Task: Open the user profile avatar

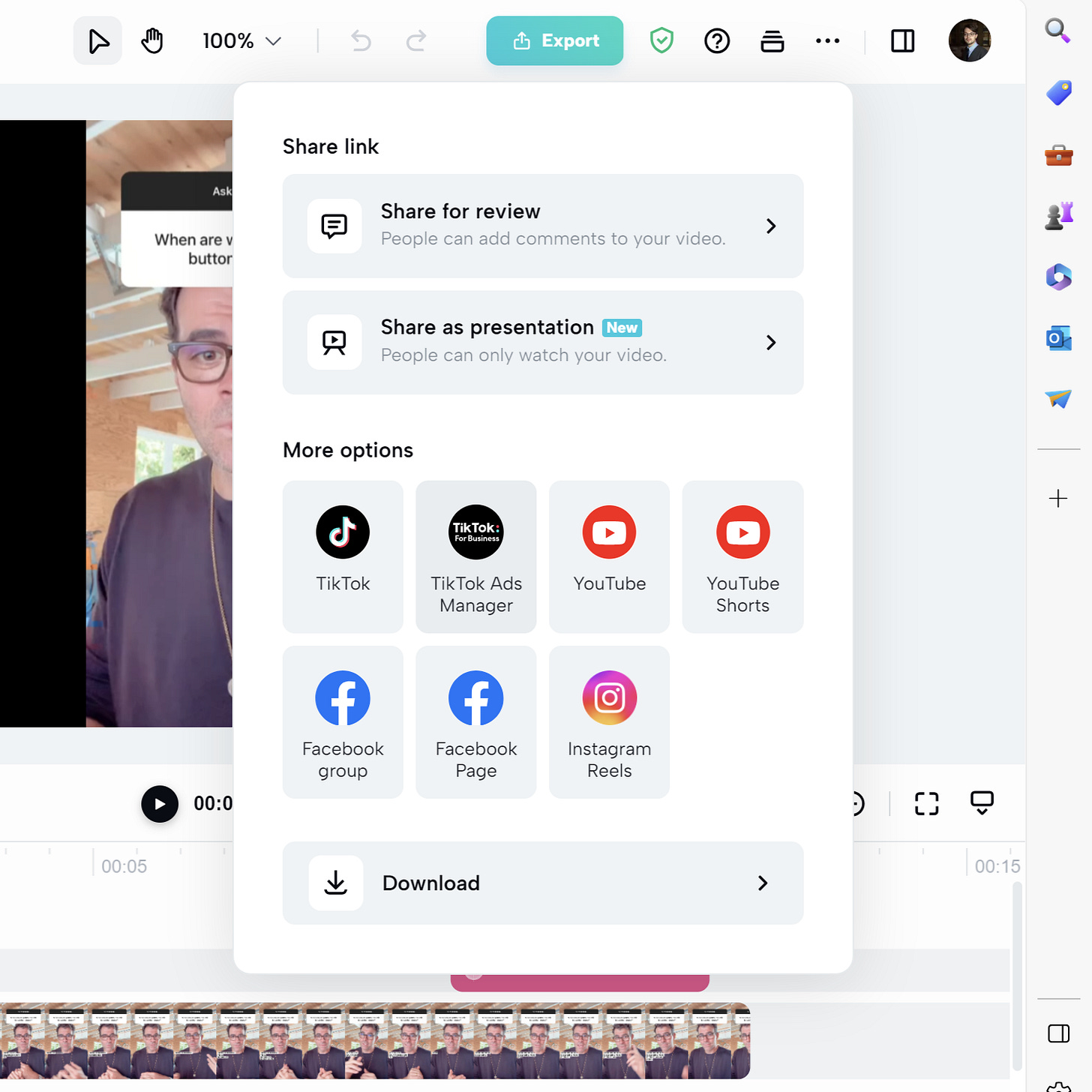Action: tap(970, 40)
